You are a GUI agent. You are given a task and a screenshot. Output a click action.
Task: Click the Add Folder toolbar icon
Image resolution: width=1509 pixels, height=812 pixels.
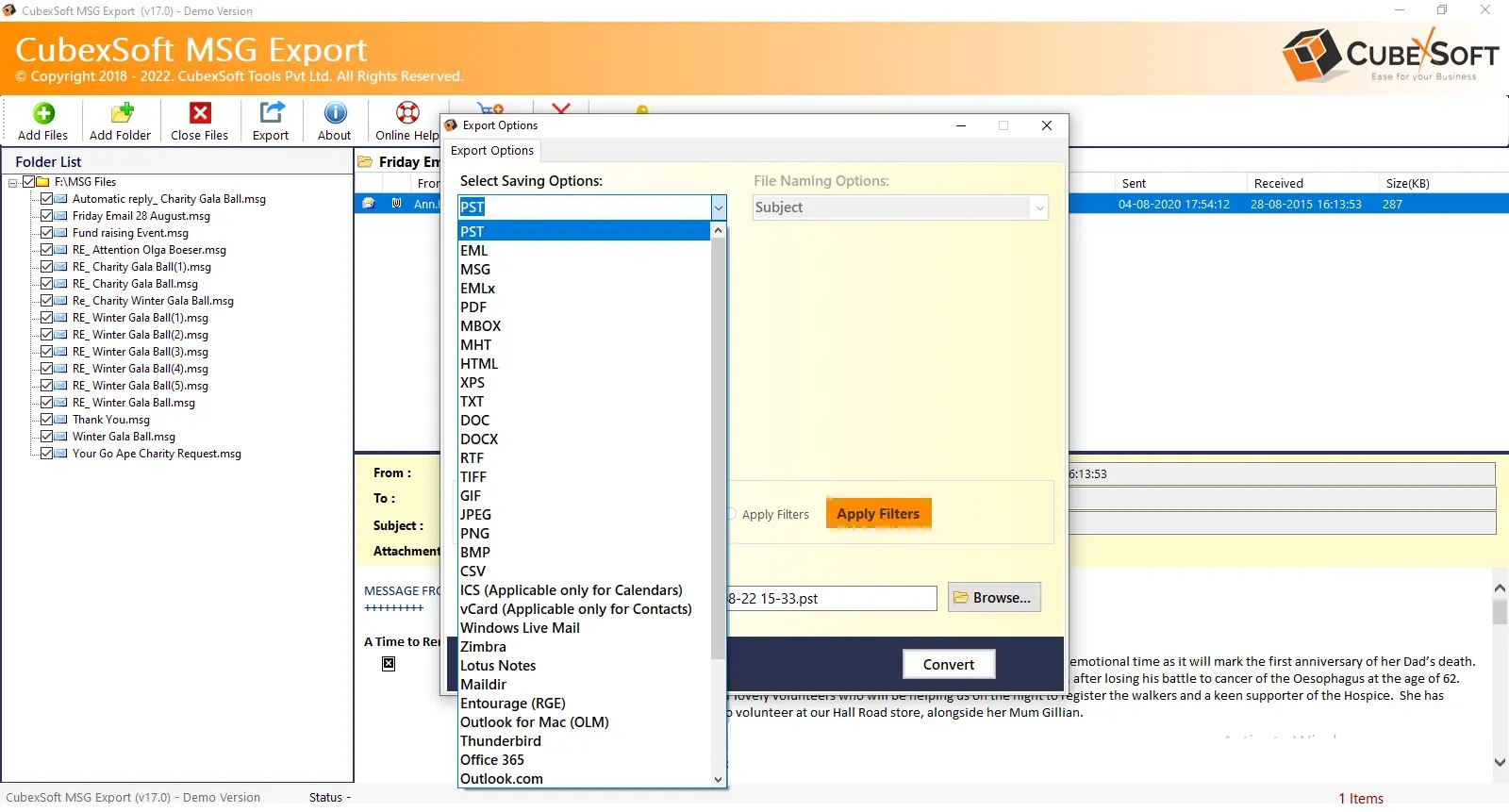122,113
